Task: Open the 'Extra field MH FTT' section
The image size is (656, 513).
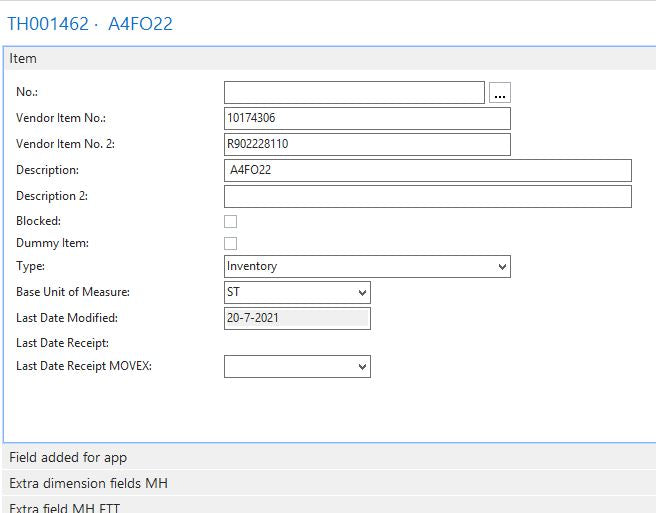Action: click(x=66, y=507)
